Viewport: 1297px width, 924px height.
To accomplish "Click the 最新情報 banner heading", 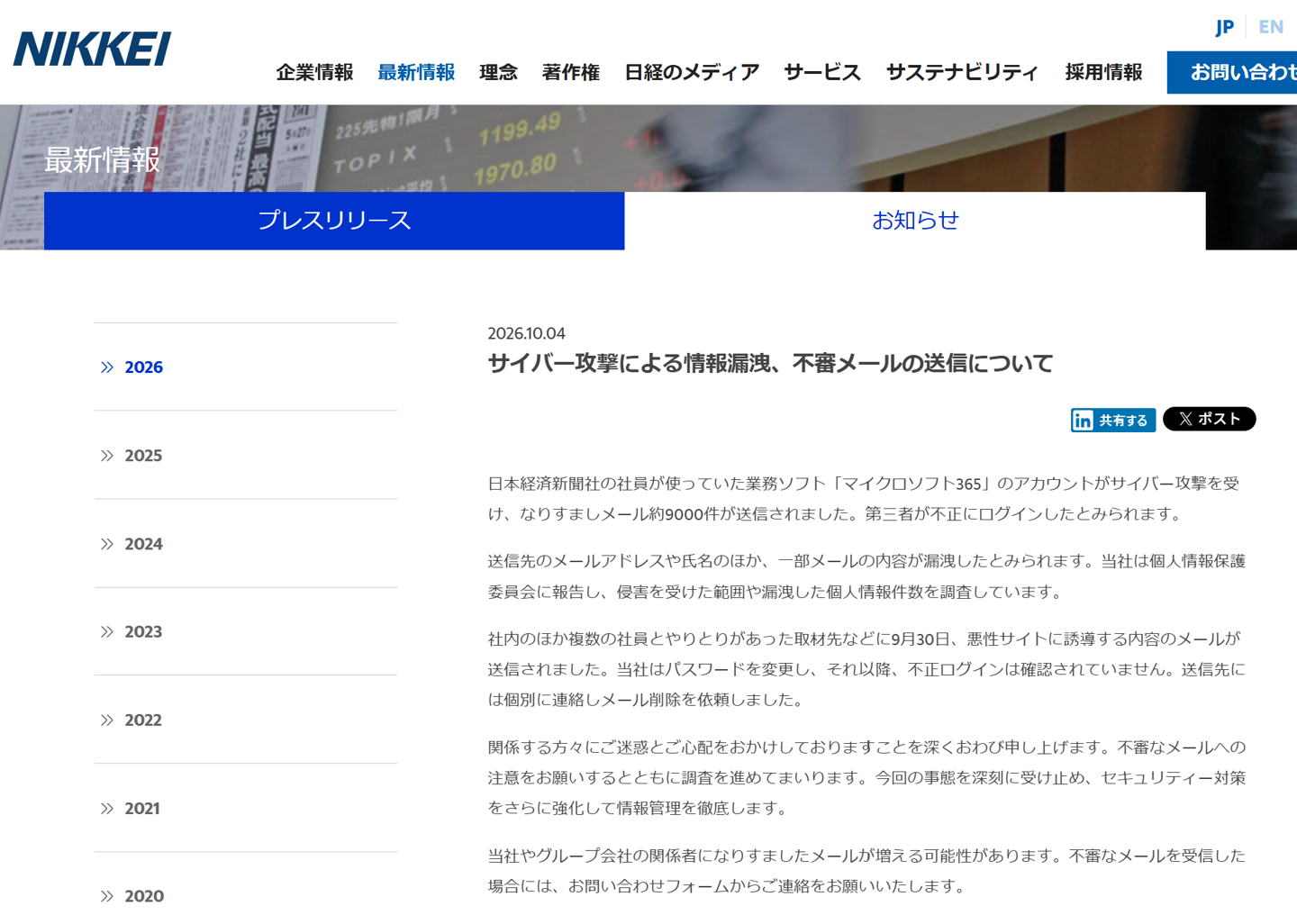I will click(103, 159).
